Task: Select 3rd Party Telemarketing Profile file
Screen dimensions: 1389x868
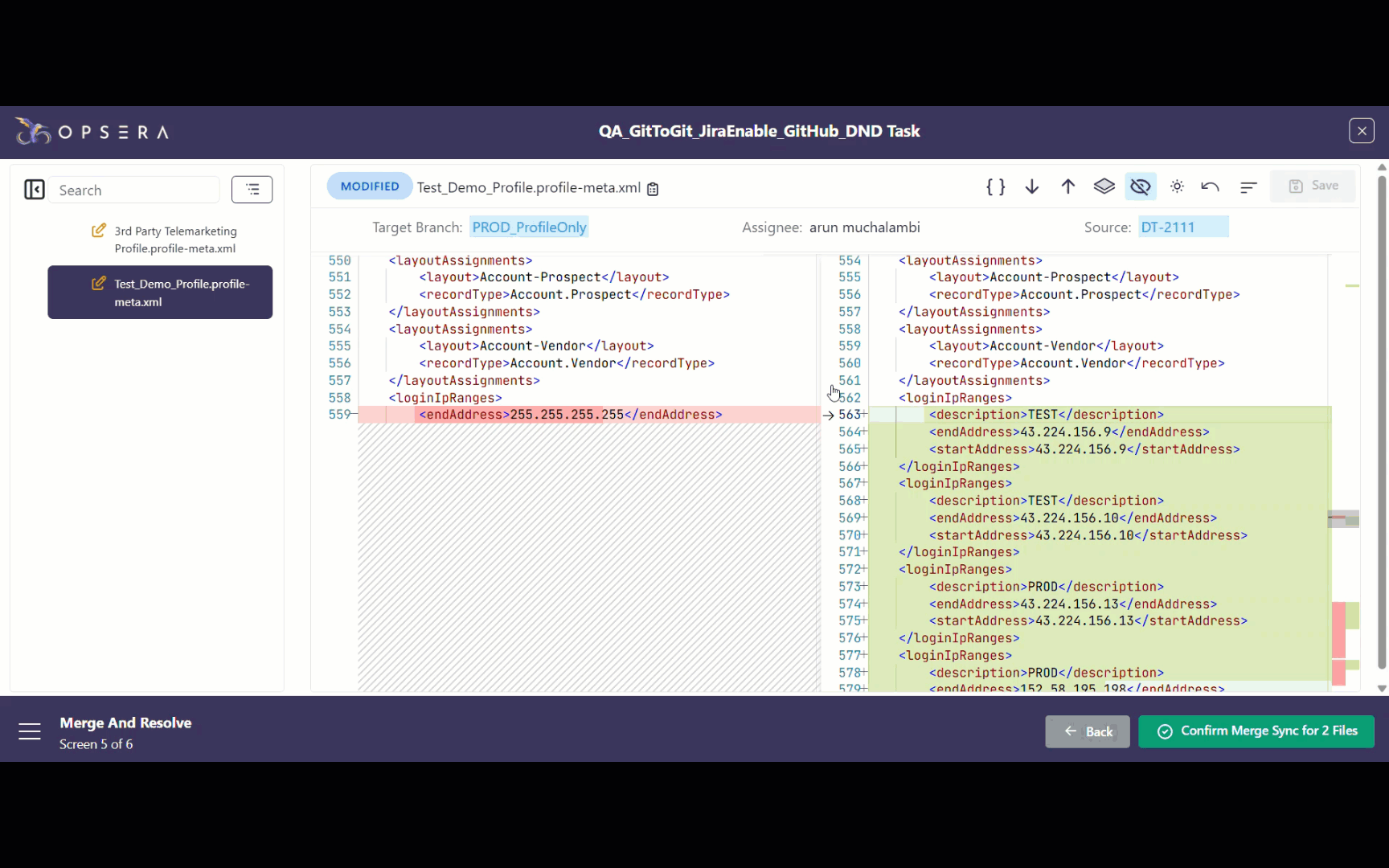Action: point(174,240)
